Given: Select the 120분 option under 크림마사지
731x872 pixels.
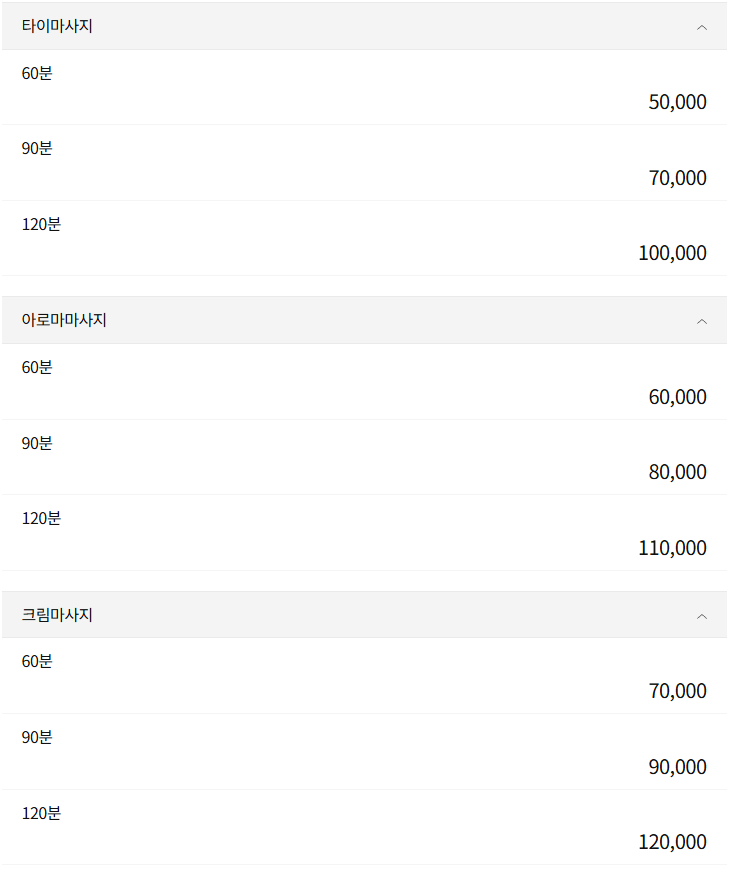Looking at the screenshot, I should (x=40, y=813).
